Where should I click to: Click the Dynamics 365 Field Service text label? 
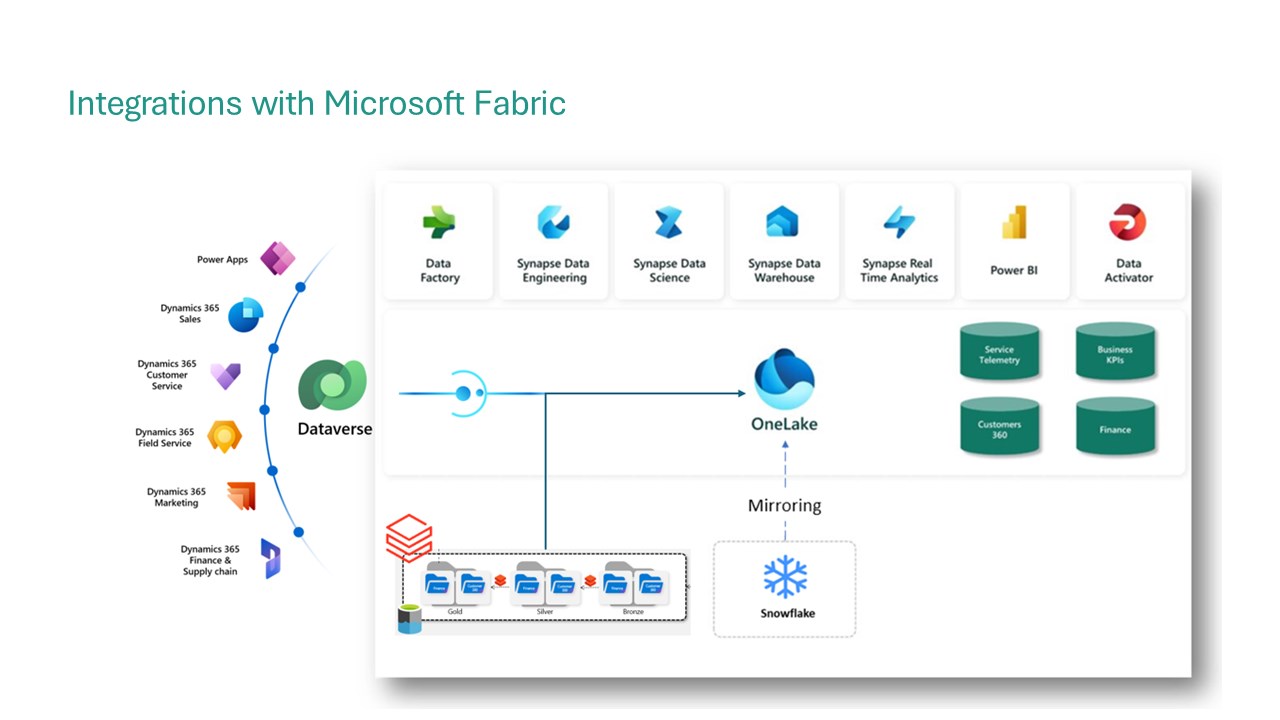pos(165,438)
